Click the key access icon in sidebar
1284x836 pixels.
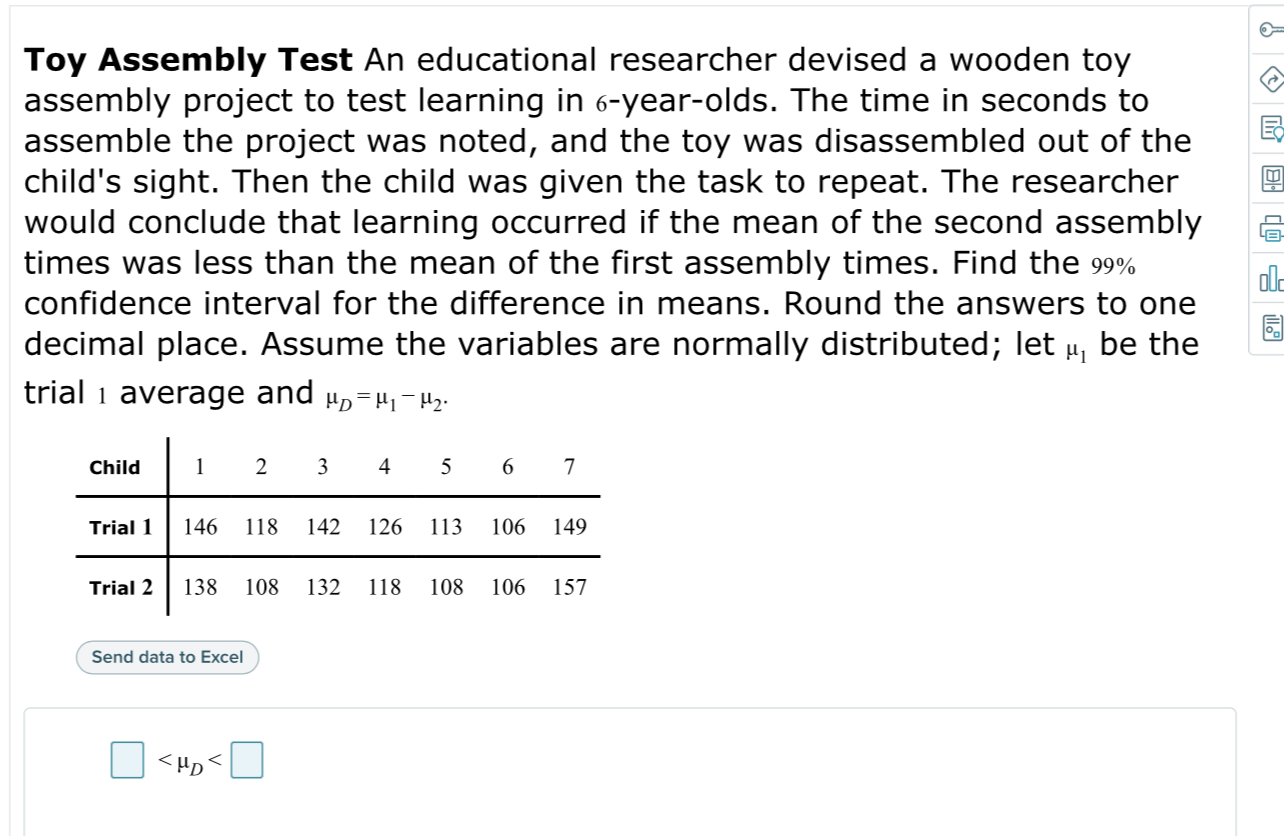pyautogui.click(x=1271, y=30)
